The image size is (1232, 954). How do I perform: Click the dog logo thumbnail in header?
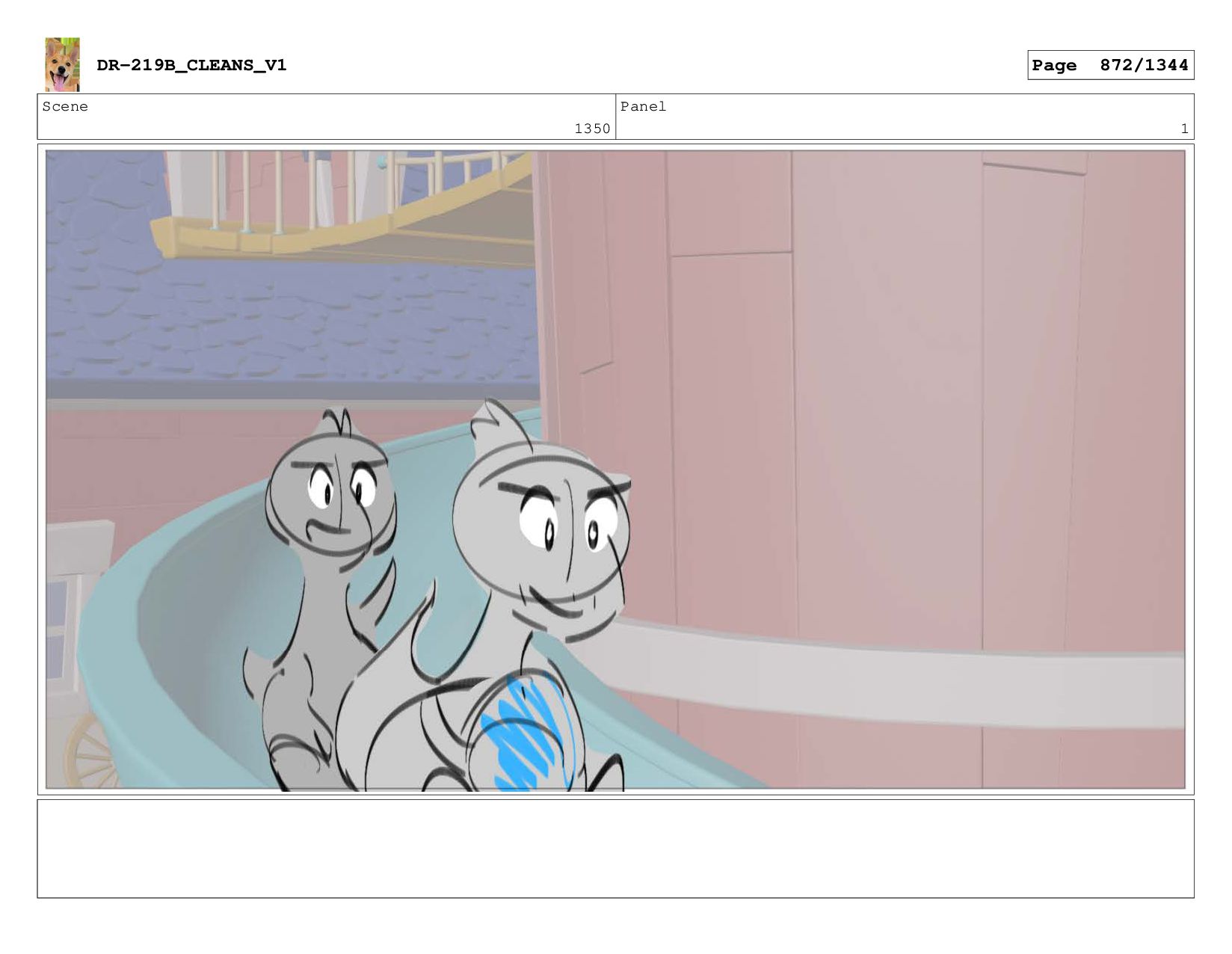coord(62,64)
